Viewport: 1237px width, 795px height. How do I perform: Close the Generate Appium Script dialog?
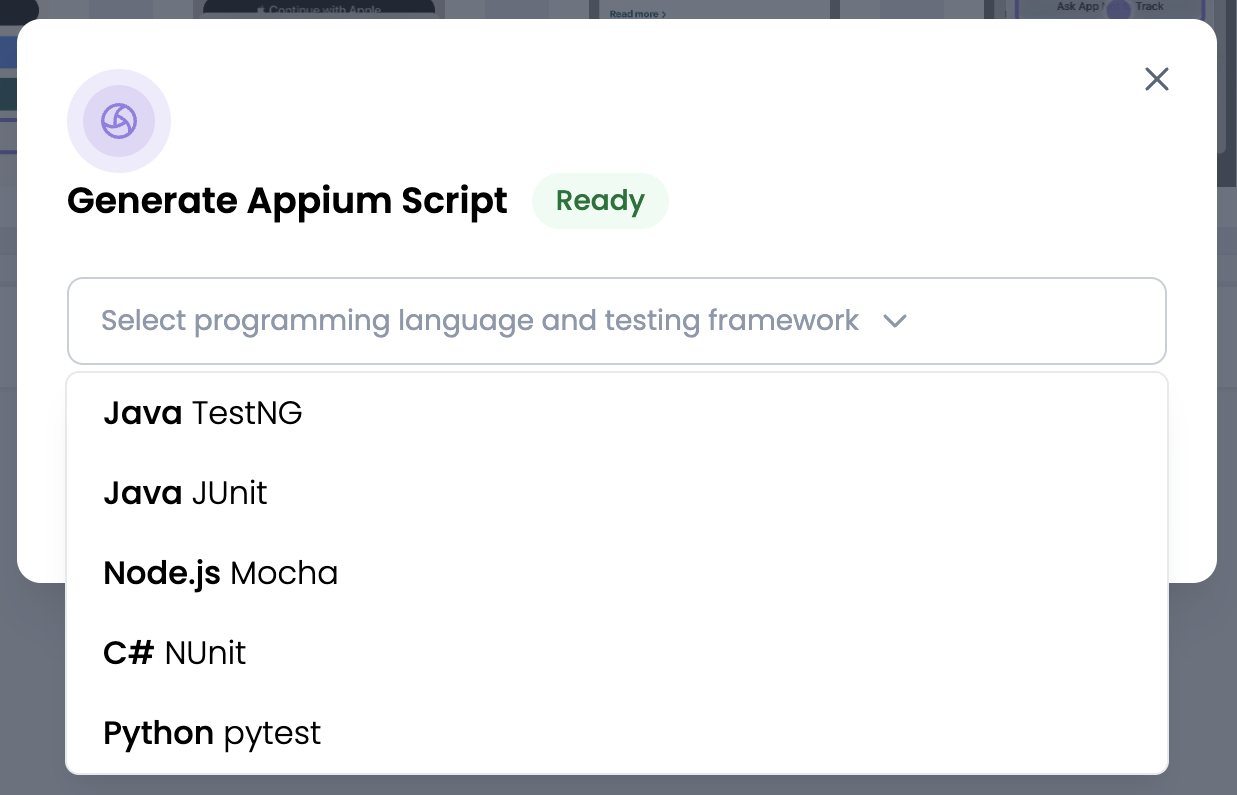coord(1156,79)
